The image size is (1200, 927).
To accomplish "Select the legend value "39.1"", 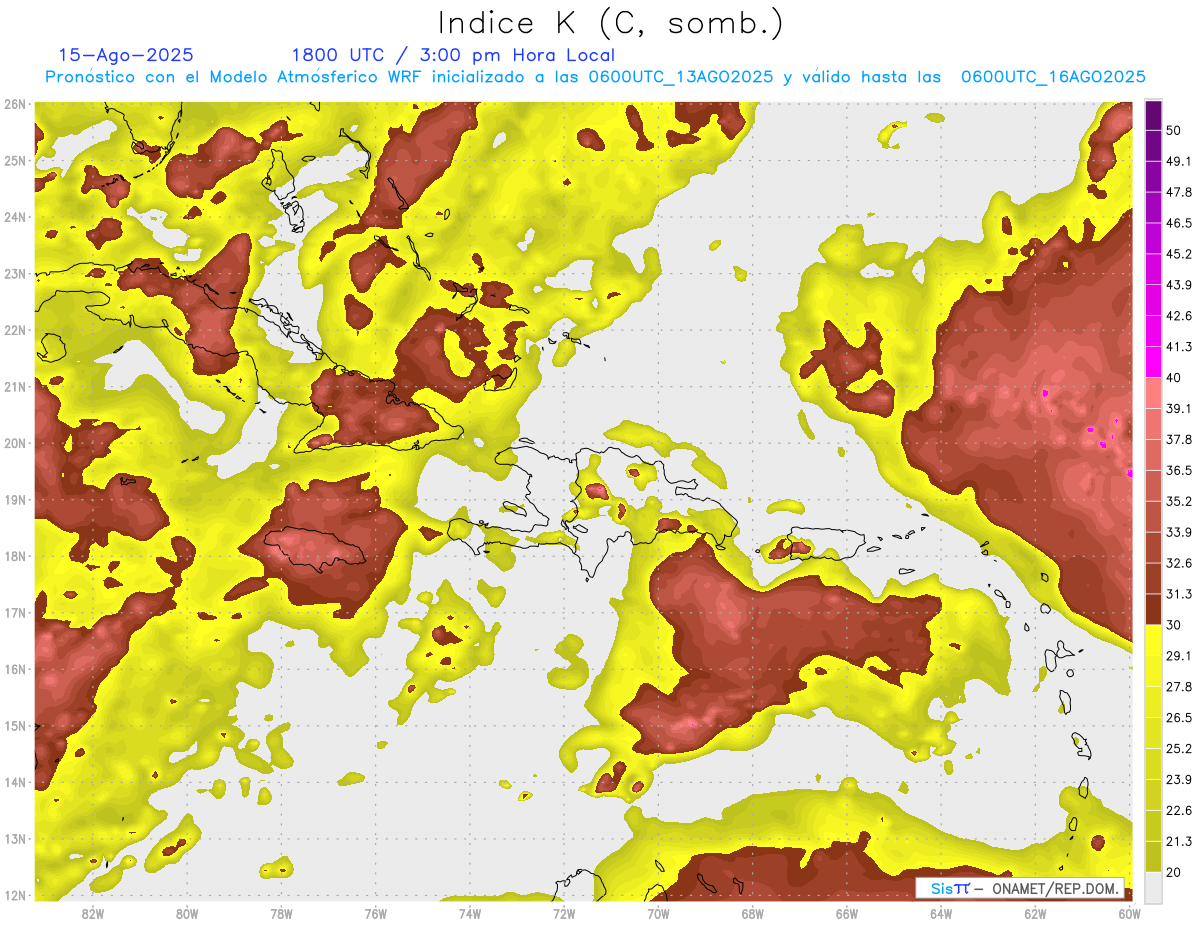I will pos(1179,408).
